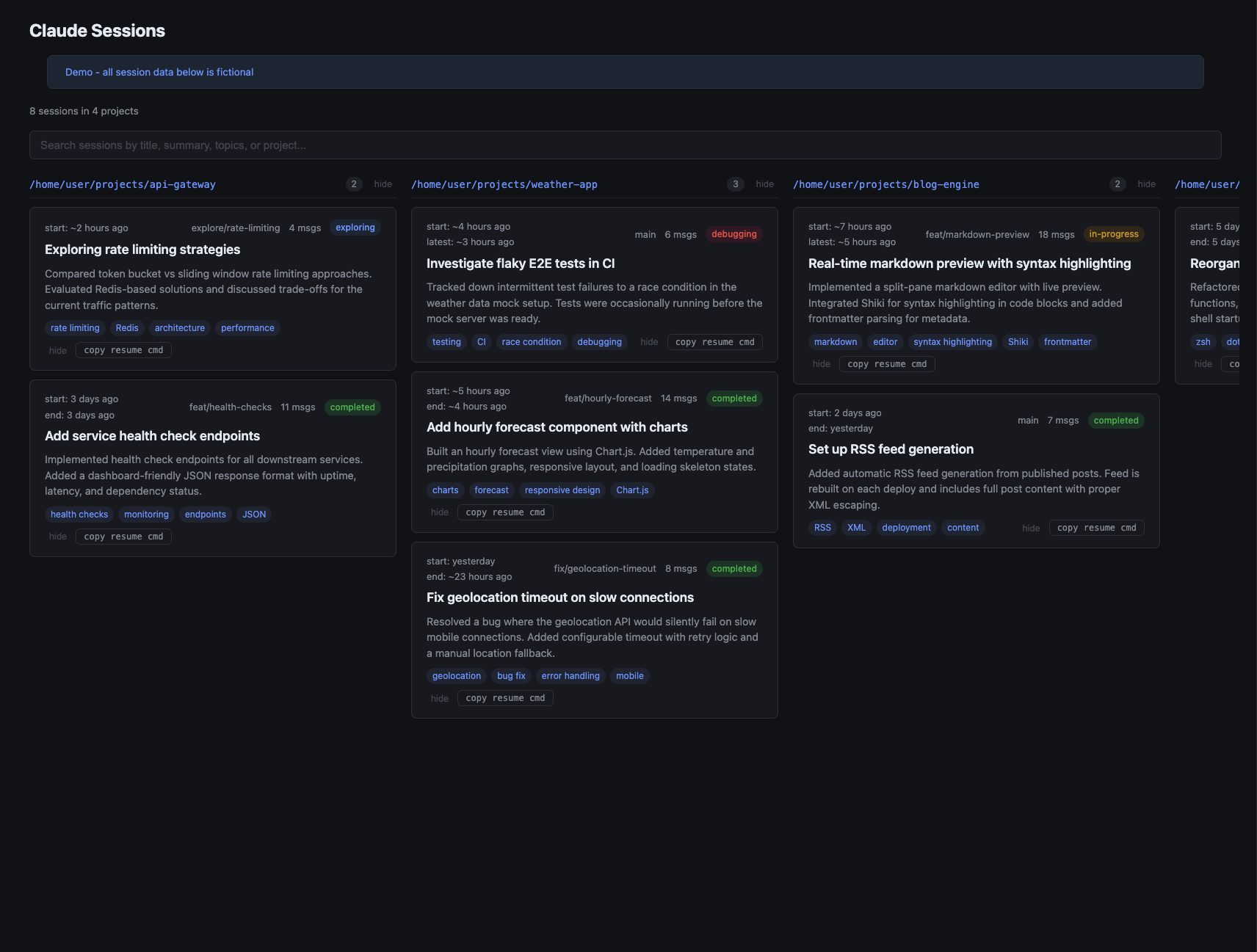Select the 'markdown' topic tag
1257x952 pixels.
pos(836,342)
